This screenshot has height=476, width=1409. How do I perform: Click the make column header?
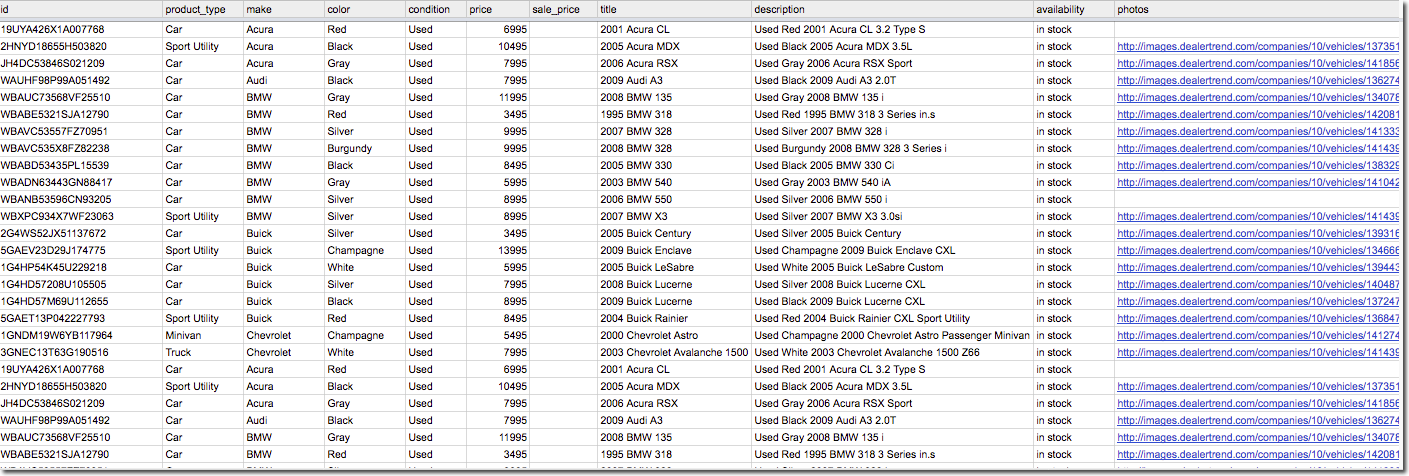click(x=283, y=9)
